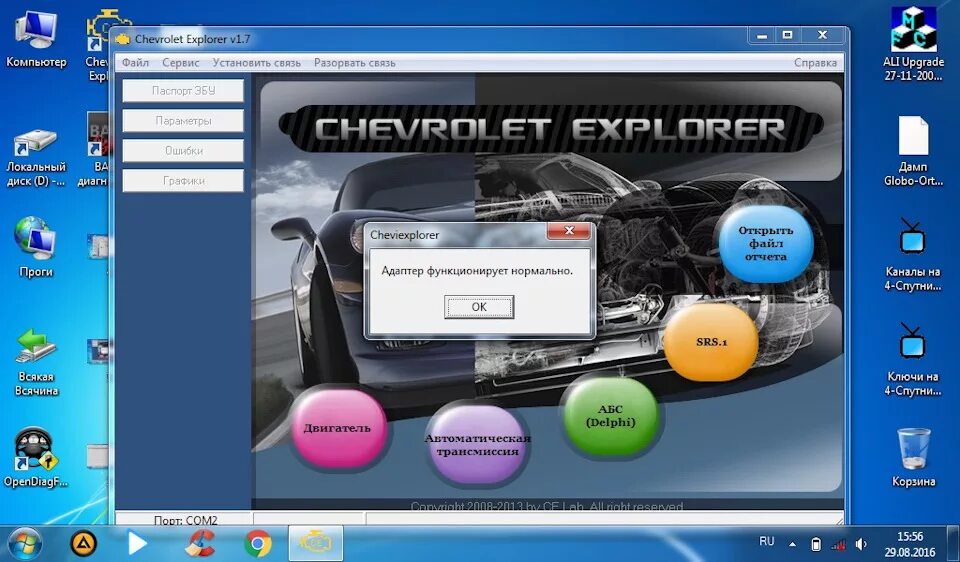Image resolution: width=960 pixels, height=562 pixels.
Task: Select the Каналы на 4-Спутни desktop icon
Action: click(913, 255)
